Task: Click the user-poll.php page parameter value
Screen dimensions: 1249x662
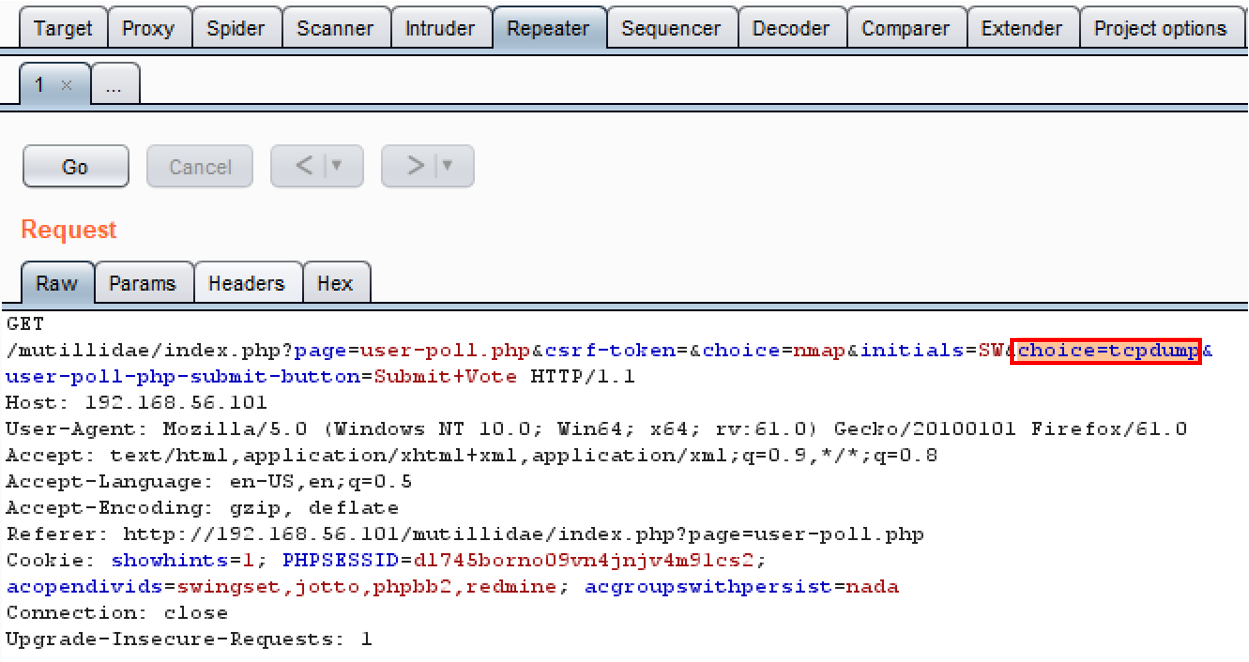Action: pos(445,351)
